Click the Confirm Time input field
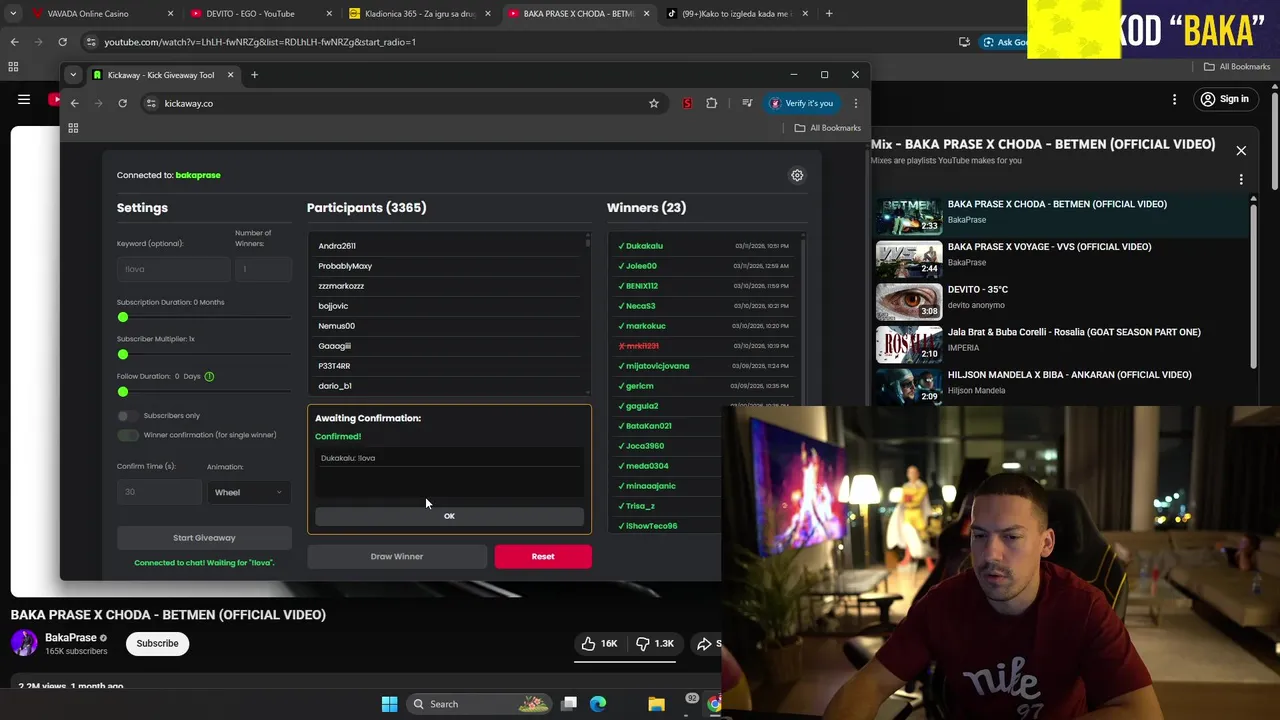This screenshot has height=720, width=1280. coord(159,492)
